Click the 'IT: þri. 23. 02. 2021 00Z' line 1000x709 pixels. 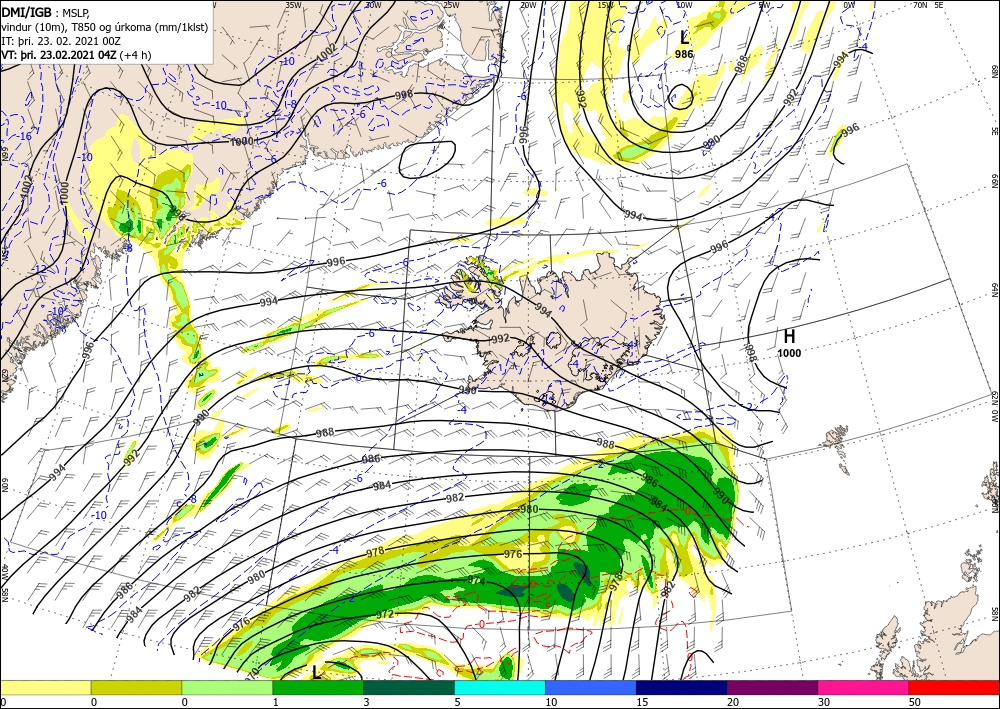coord(61,41)
